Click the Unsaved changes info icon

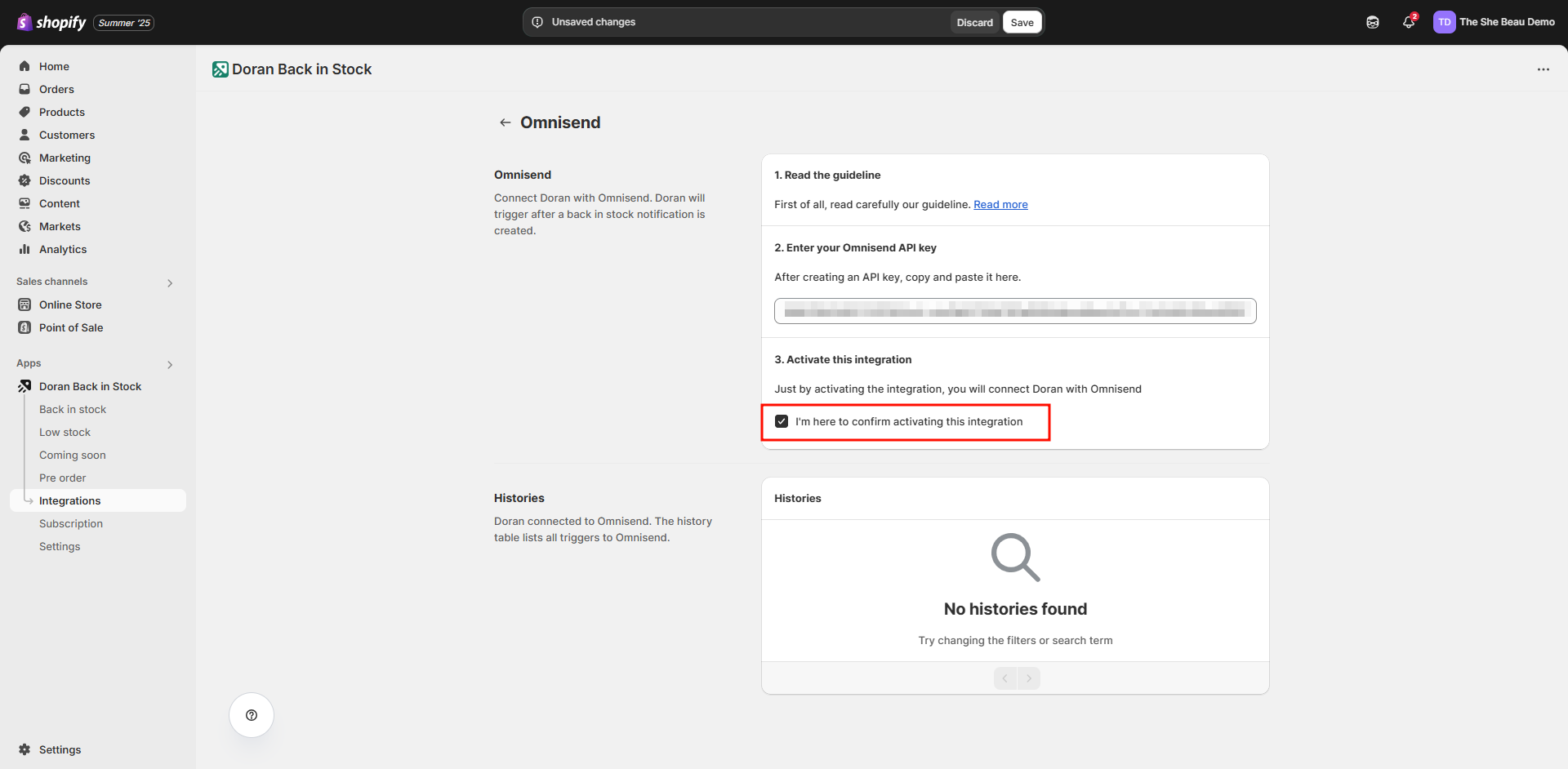537,22
